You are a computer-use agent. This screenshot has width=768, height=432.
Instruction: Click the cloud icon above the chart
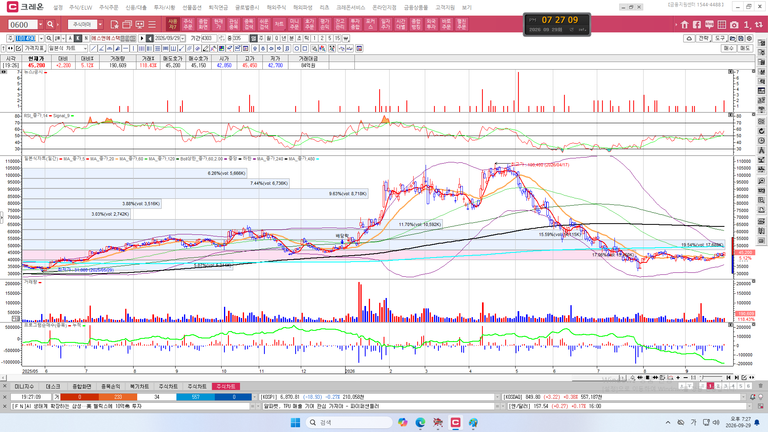[x=689, y=38]
